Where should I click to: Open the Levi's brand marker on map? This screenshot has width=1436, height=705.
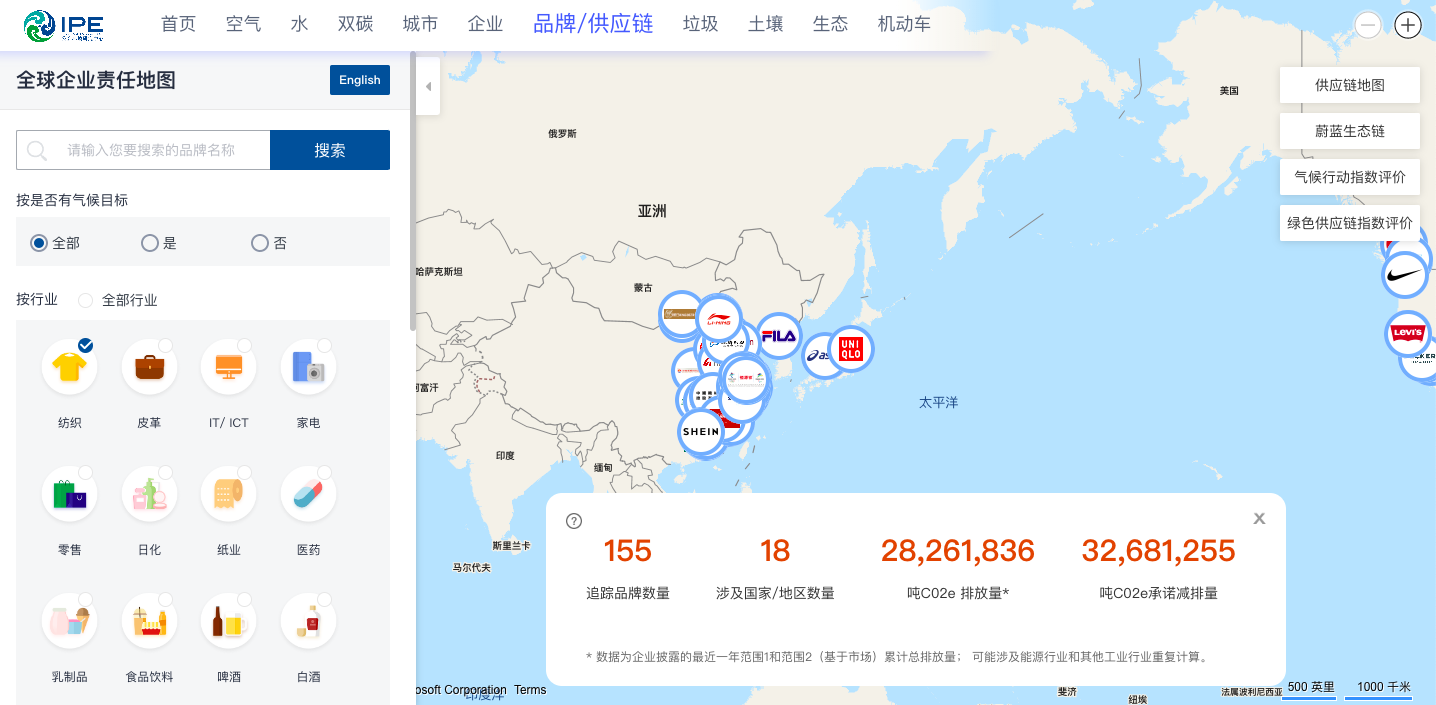pos(1408,334)
